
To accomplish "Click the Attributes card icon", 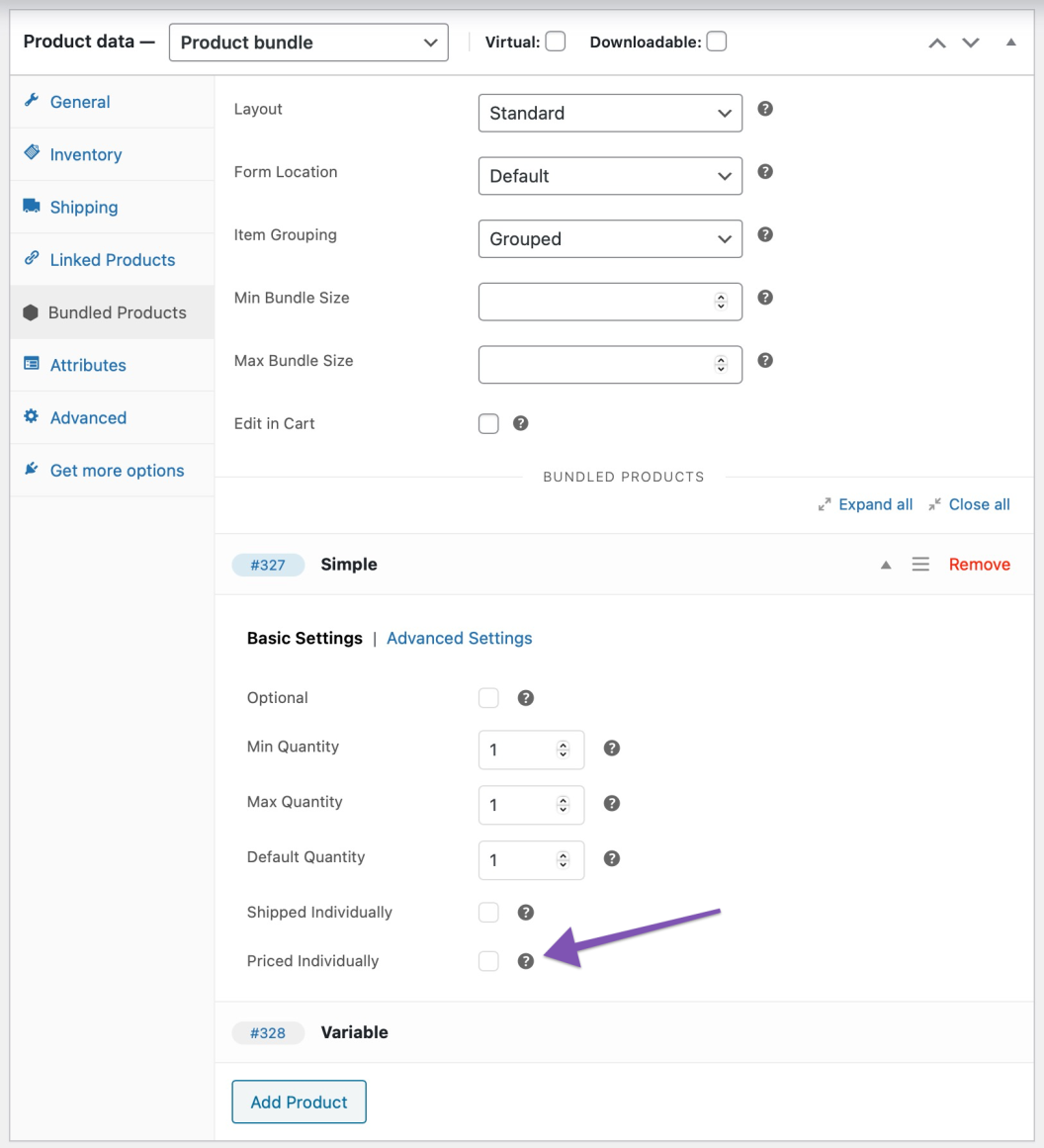I will click(x=32, y=365).
